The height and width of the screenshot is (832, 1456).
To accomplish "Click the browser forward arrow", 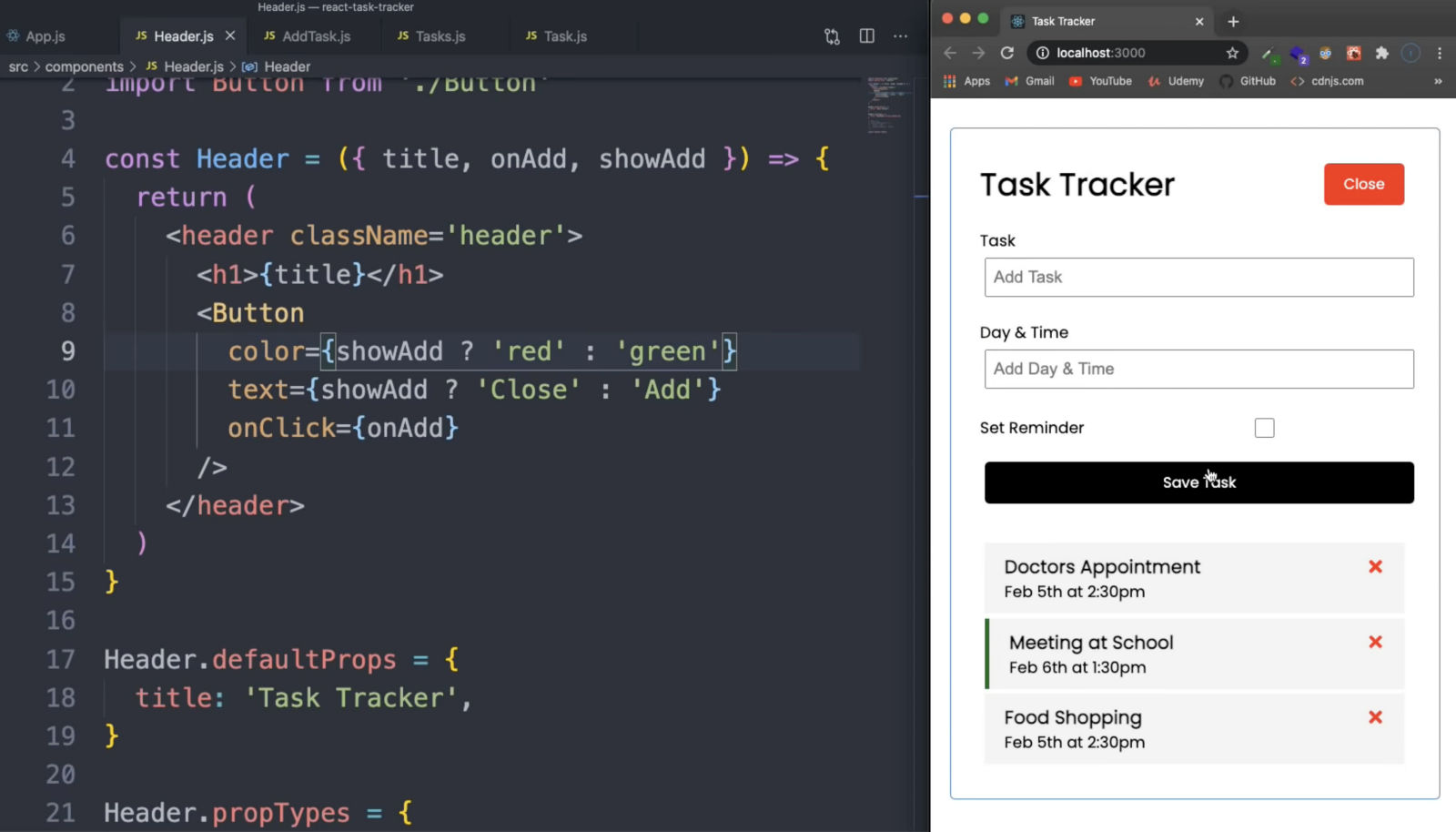I will (x=978, y=53).
